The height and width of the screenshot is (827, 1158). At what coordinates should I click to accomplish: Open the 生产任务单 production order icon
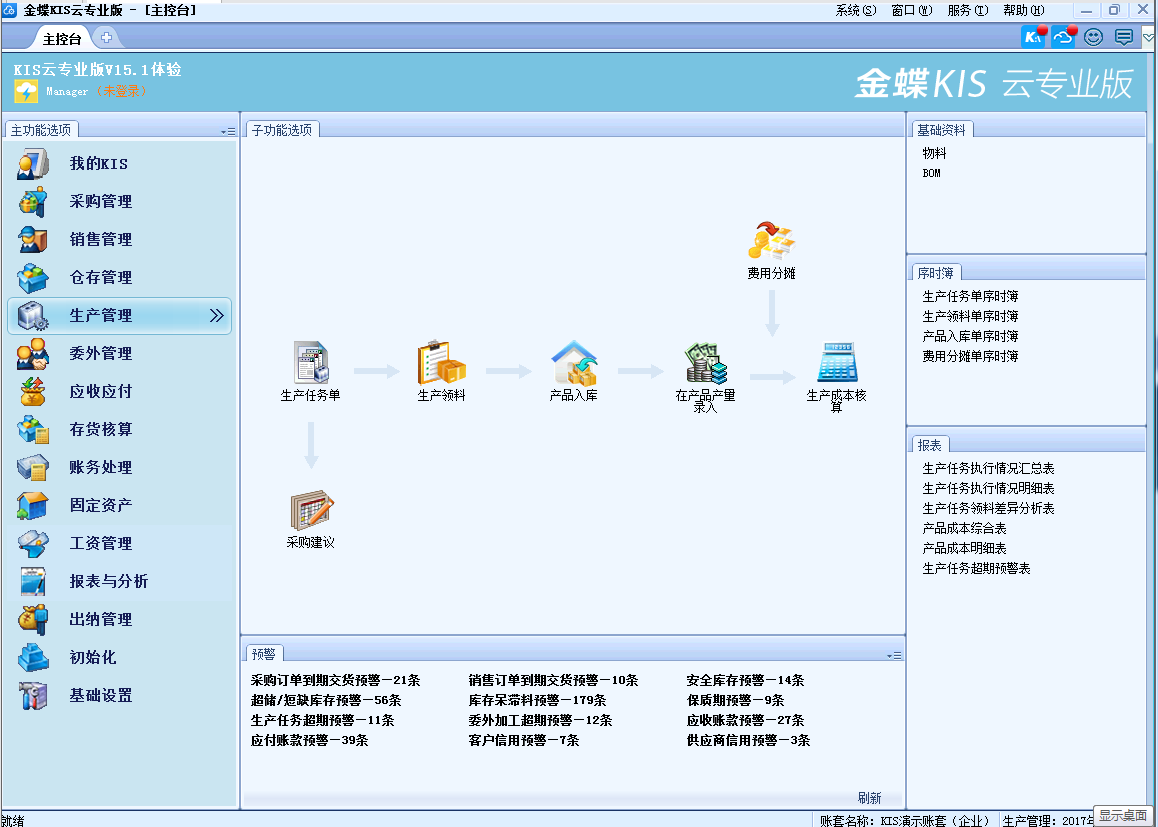(x=310, y=363)
